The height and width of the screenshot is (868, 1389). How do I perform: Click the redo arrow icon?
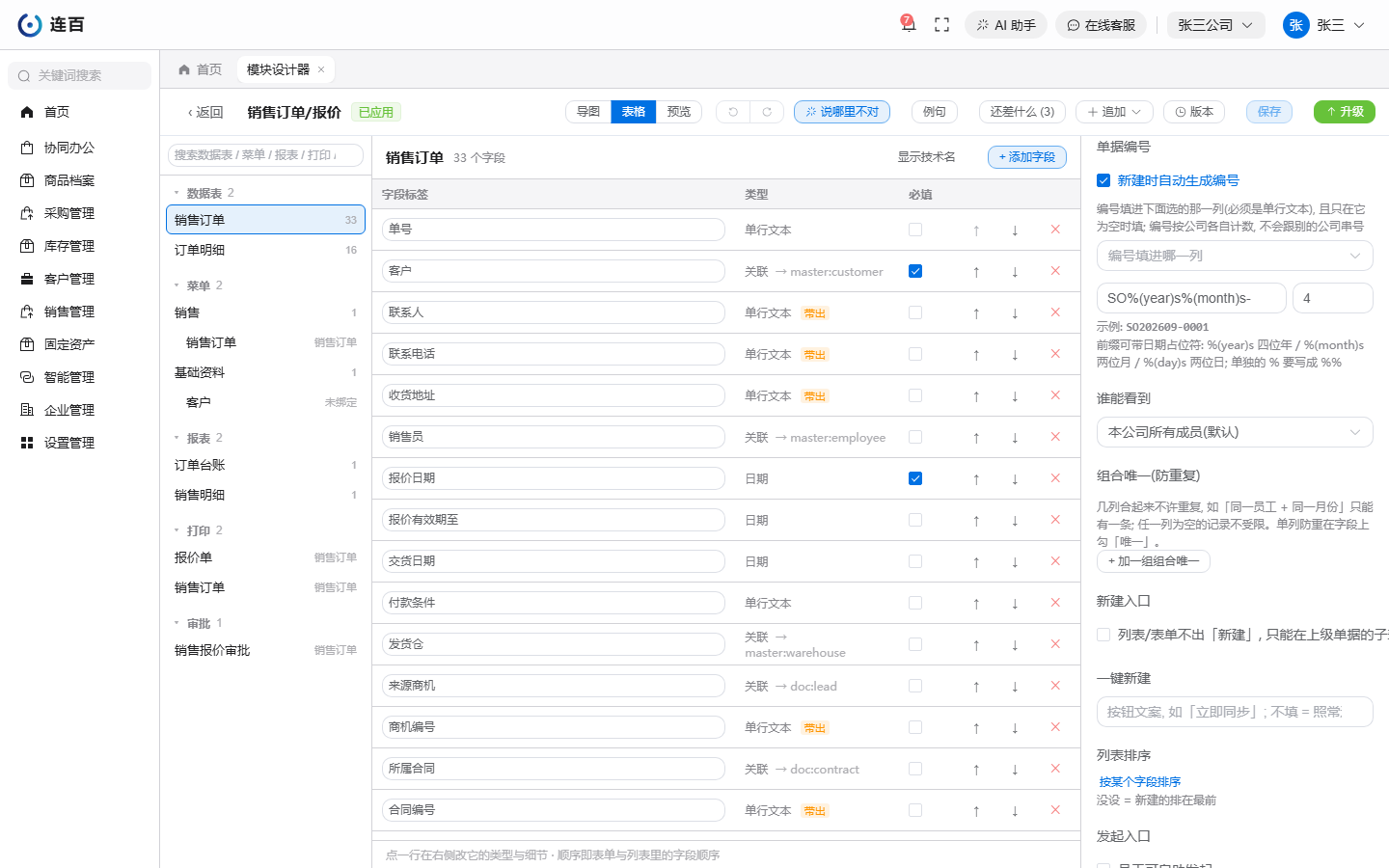[x=767, y=112]
